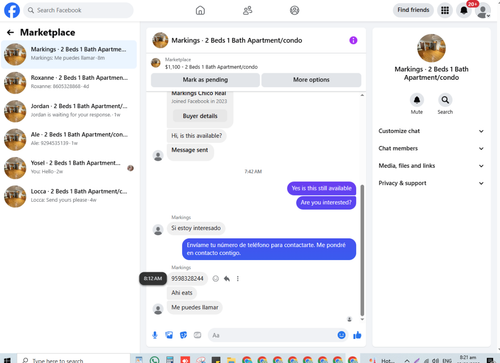The width and height of the screenshot is (500, 363).
Task: Click the Mark as pending button
Action: pyautogui.click(x=205, y=80)
